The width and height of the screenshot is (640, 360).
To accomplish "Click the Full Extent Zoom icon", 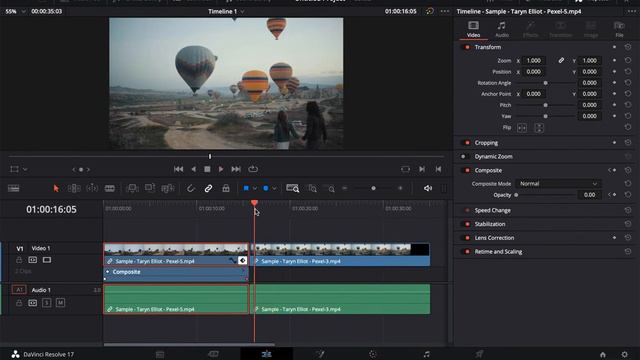I will click(x=293, y=188).
